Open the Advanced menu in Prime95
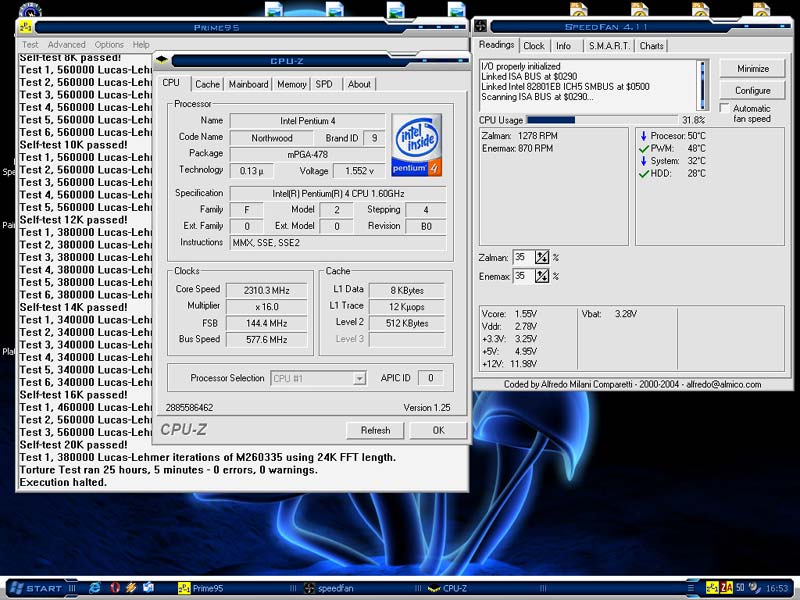800x600 pixels. click(x=66, y=45)
